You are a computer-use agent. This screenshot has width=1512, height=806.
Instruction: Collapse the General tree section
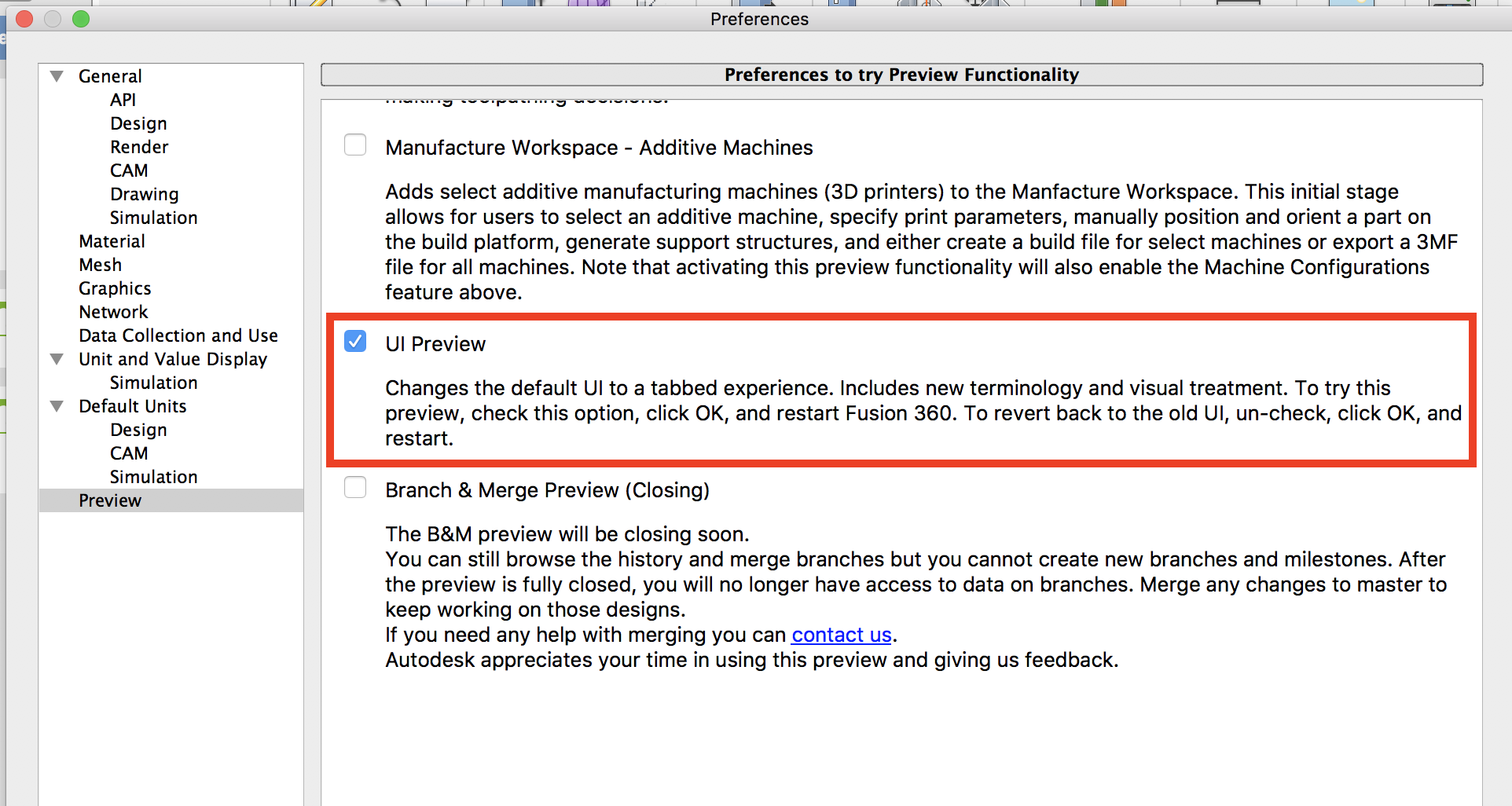pyautogui.click(x=57, y=76)
